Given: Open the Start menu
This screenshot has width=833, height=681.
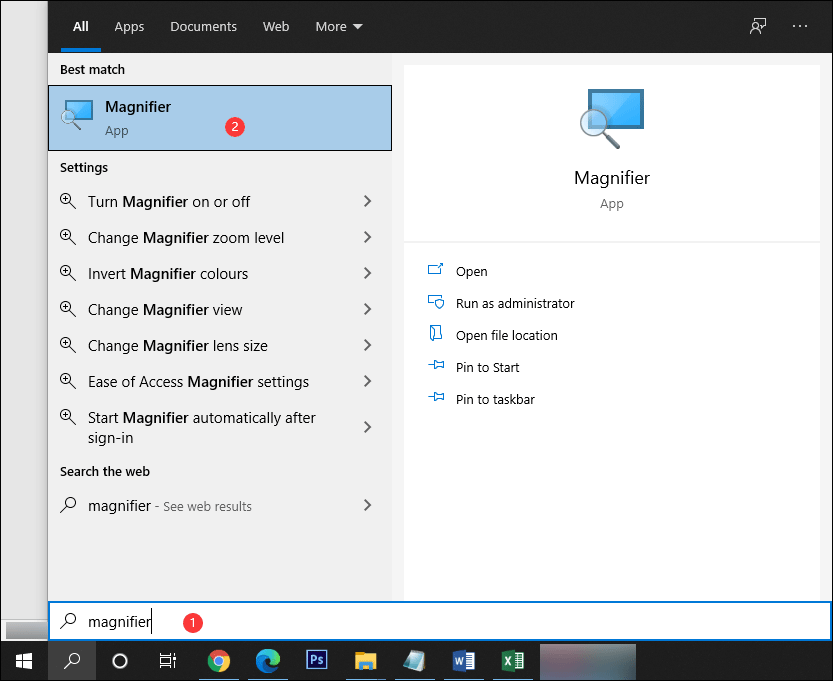Looking at the screenshot, I should point(23,661).
